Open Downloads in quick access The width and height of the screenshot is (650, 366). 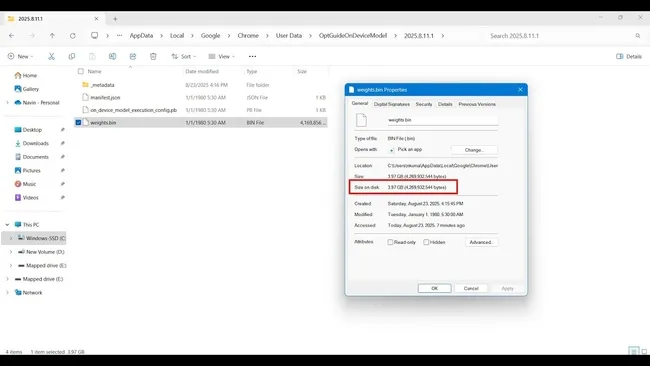pyautogui.click(x=32, y=143)
